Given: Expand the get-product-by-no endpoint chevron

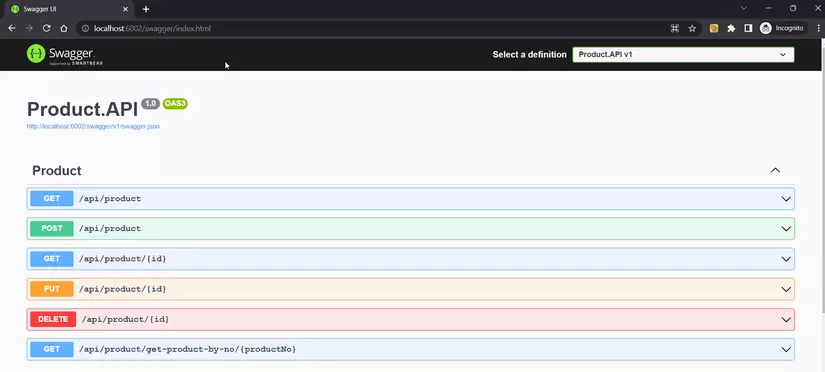Looking at the screenshot, I should click(x=786, y=349).
